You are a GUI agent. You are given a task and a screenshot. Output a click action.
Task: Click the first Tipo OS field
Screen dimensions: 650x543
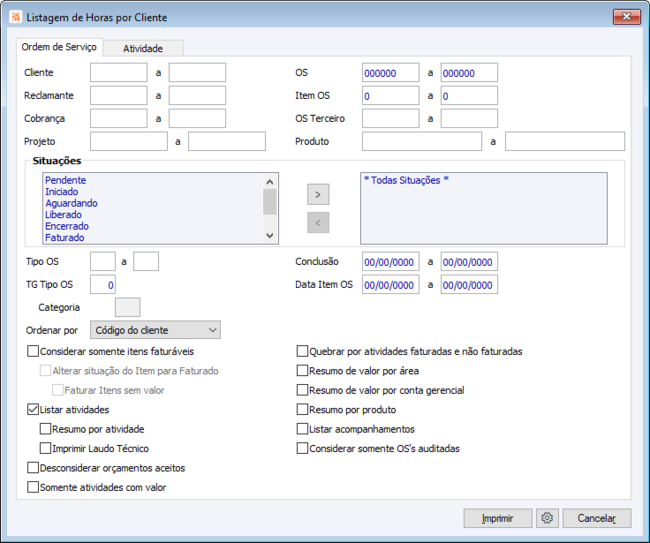coord(103,262)
